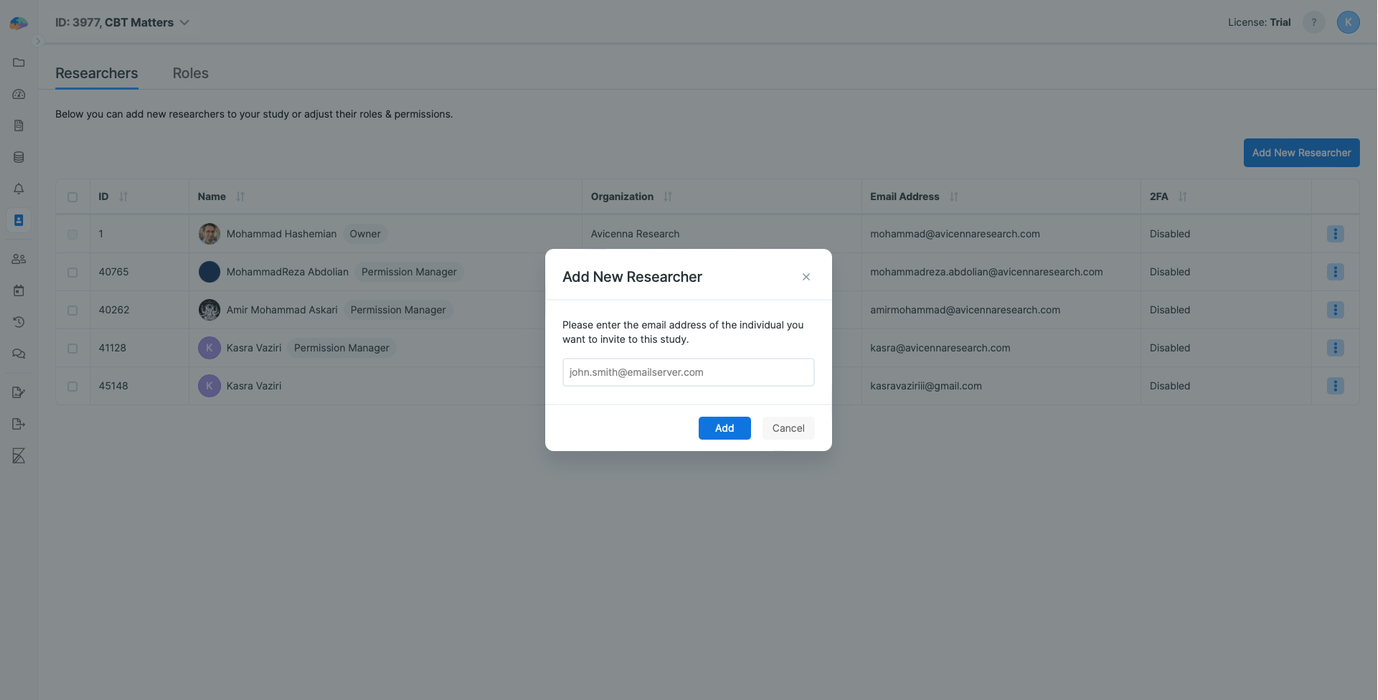Open the history clock icon in sidebar
The width and height of the screenshot is (1378, 700).
point(18,322)
